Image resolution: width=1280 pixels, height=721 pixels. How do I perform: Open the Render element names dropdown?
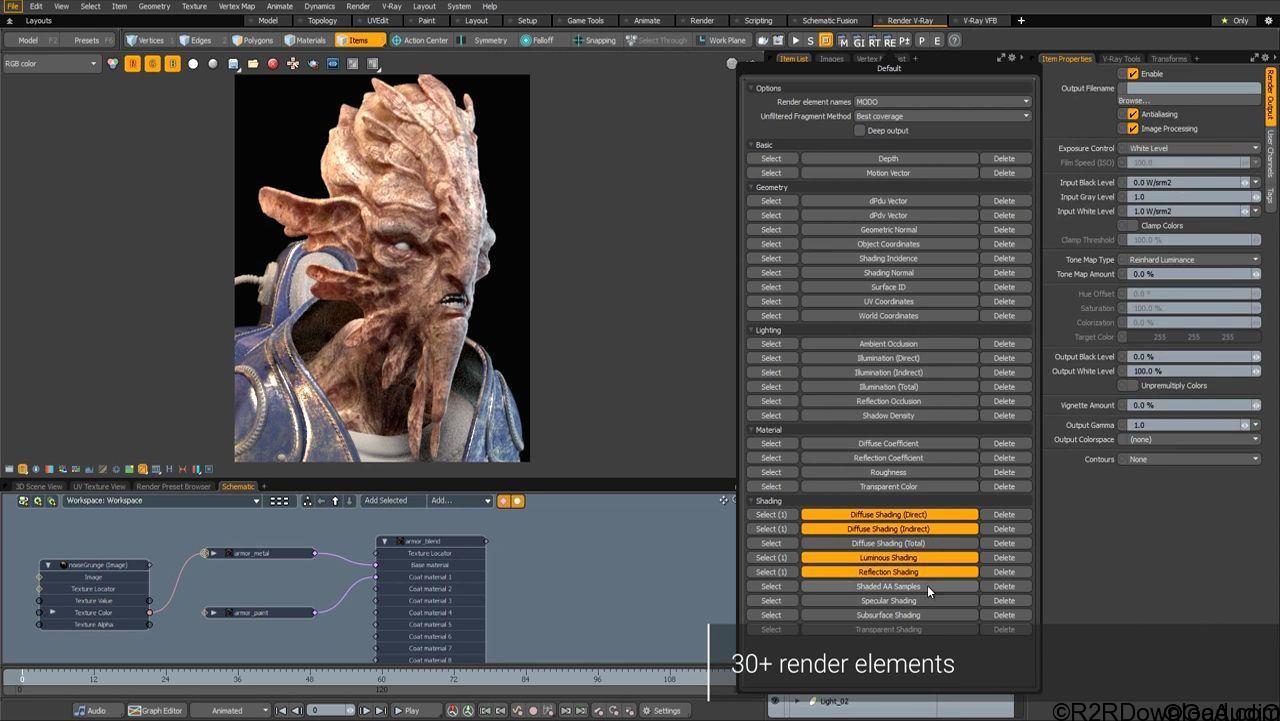pos(942,101)
